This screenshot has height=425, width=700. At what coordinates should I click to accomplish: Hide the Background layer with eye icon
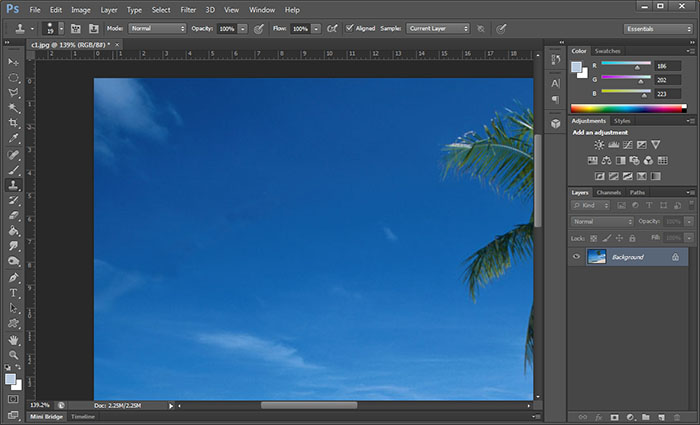tap(576, 257)
